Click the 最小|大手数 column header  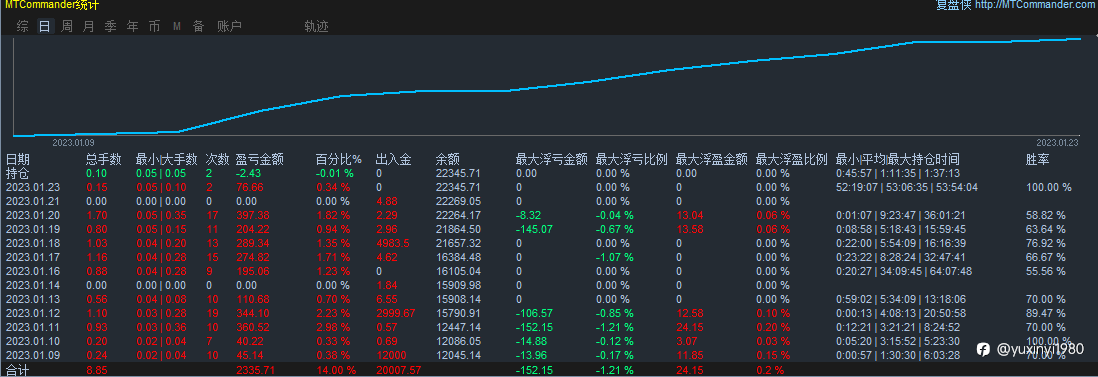[x=167, y=160]
